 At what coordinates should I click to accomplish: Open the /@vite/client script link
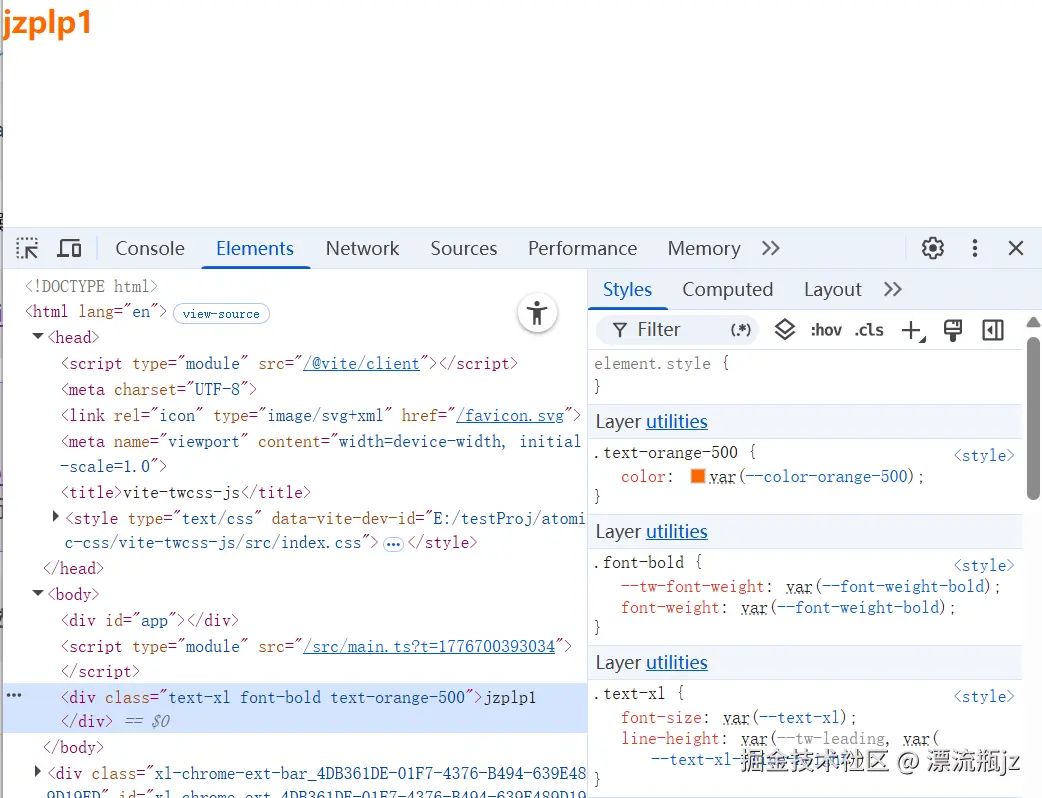pyautogui.click(x=362, y=363)
